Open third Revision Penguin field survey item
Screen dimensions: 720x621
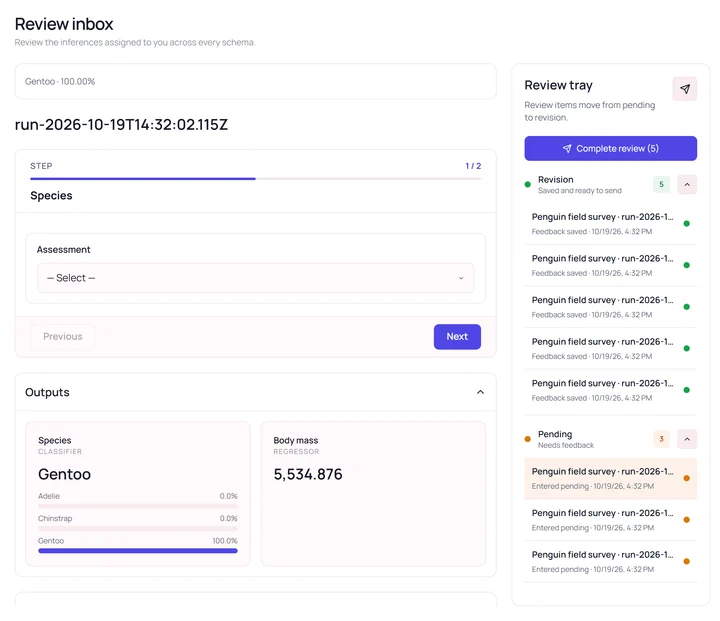click(x=610, y=307)
